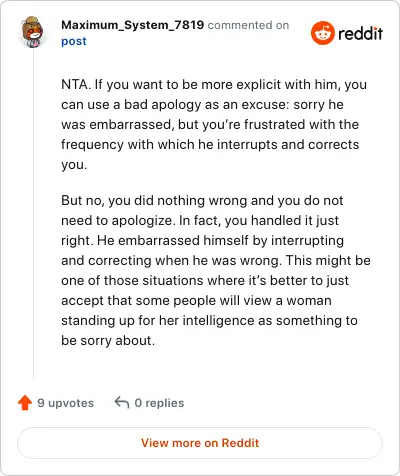Click the text "need to apologize. In fact"

pyautogui.click(x=141, y=221)
